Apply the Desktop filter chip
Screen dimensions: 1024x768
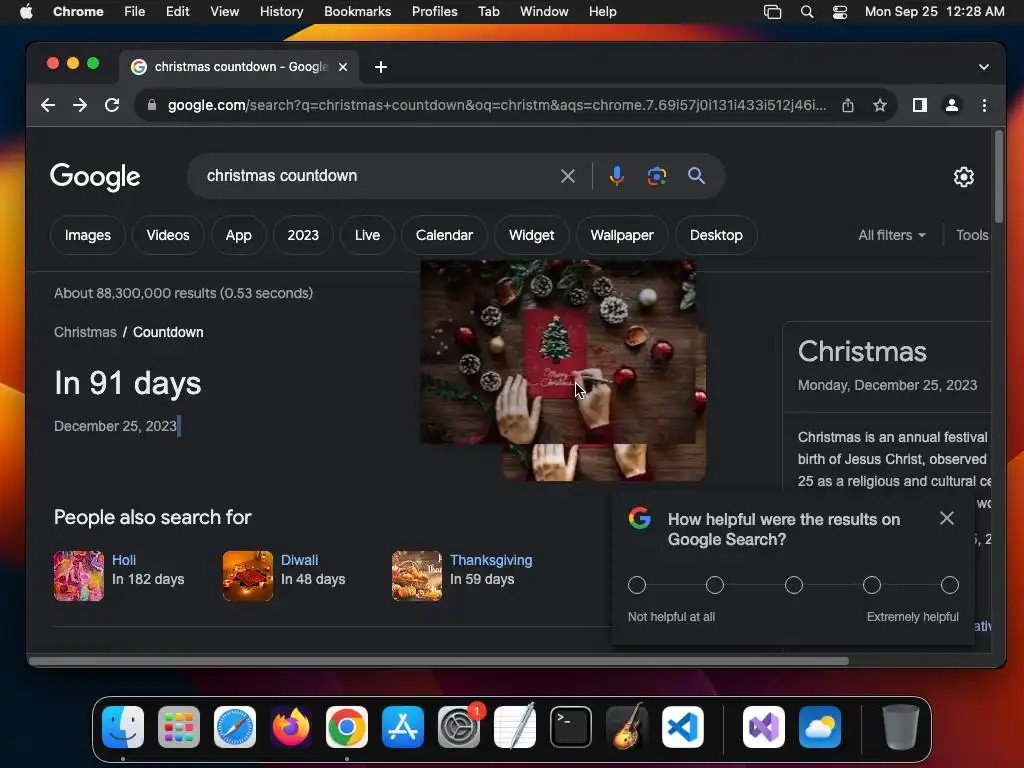(x=716, y=235)
